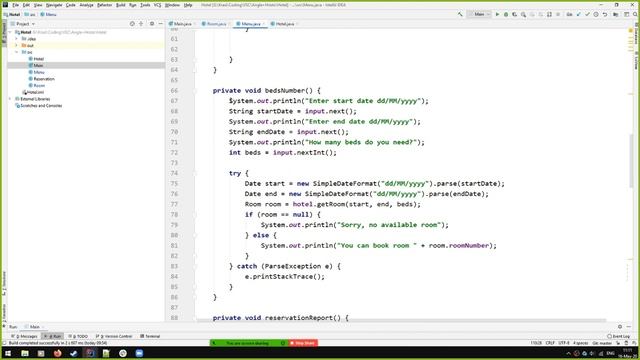Open the Messages tool window
Viewport: 640px width, 360px height.
tap(24, 336)
